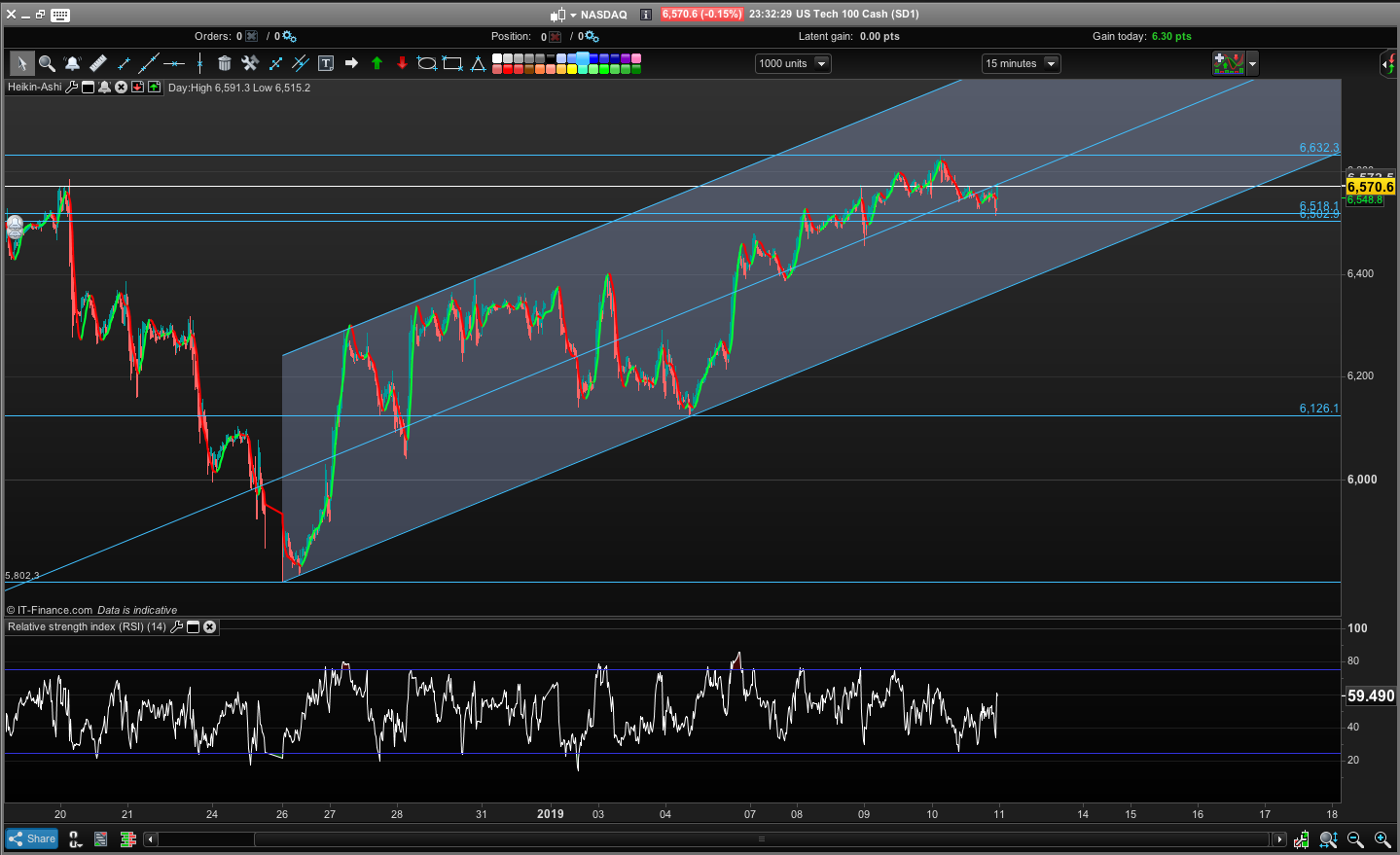Open the 1000 units quantity dropdown
This screenshot has height=855, width=1400.
pos(793,63)
